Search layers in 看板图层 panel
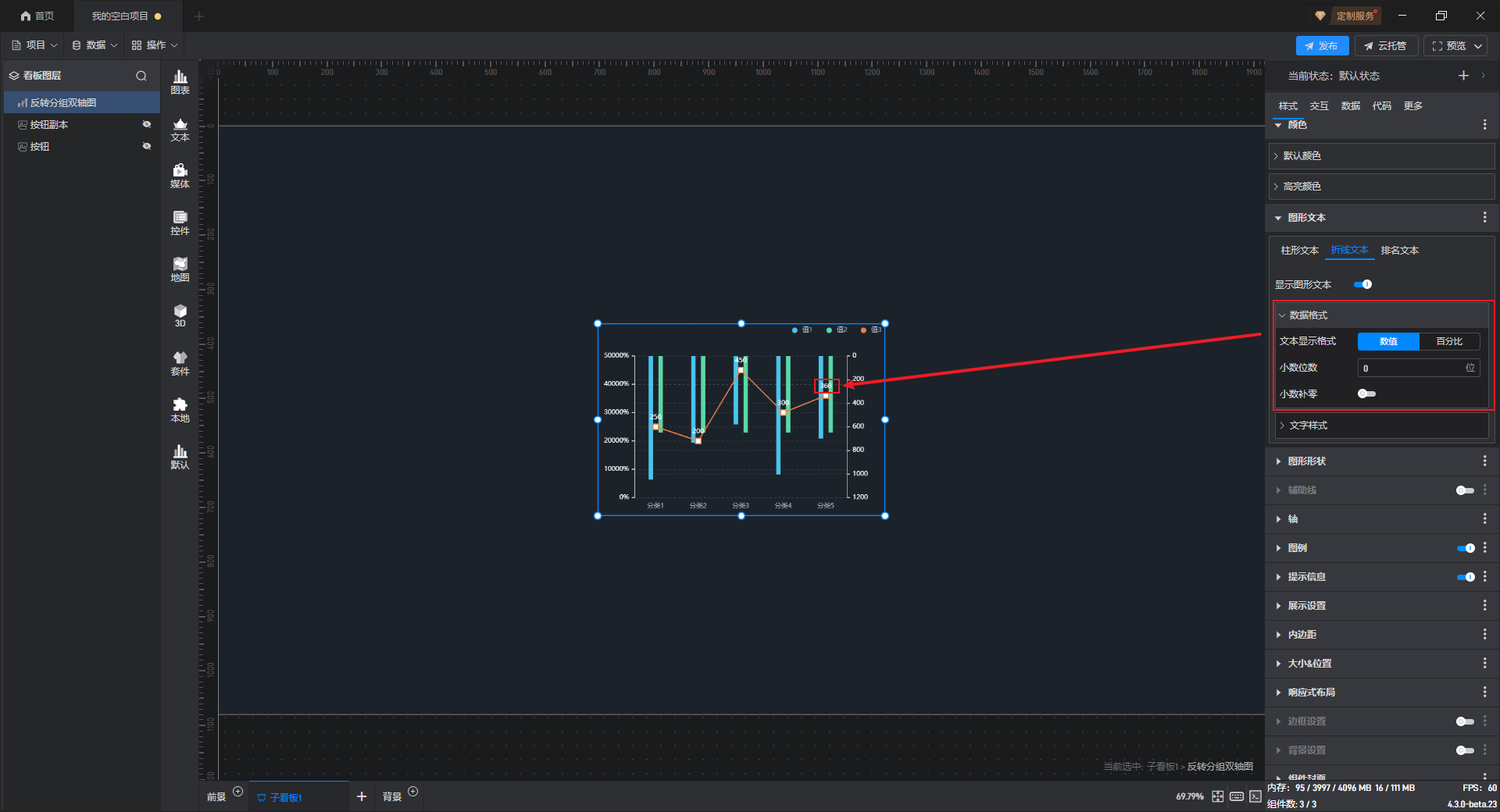This screenshot has height=812, width=1500. 141,76
